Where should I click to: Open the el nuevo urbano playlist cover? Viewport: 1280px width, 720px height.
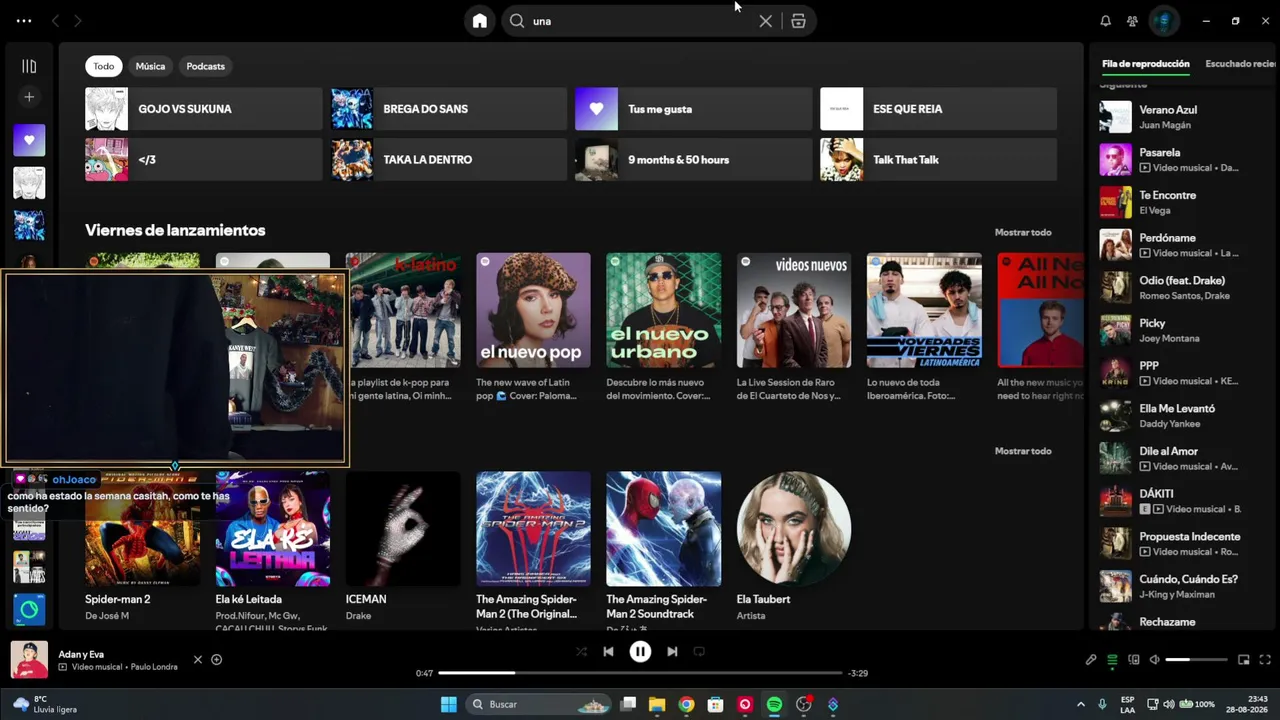pos(663,310)
